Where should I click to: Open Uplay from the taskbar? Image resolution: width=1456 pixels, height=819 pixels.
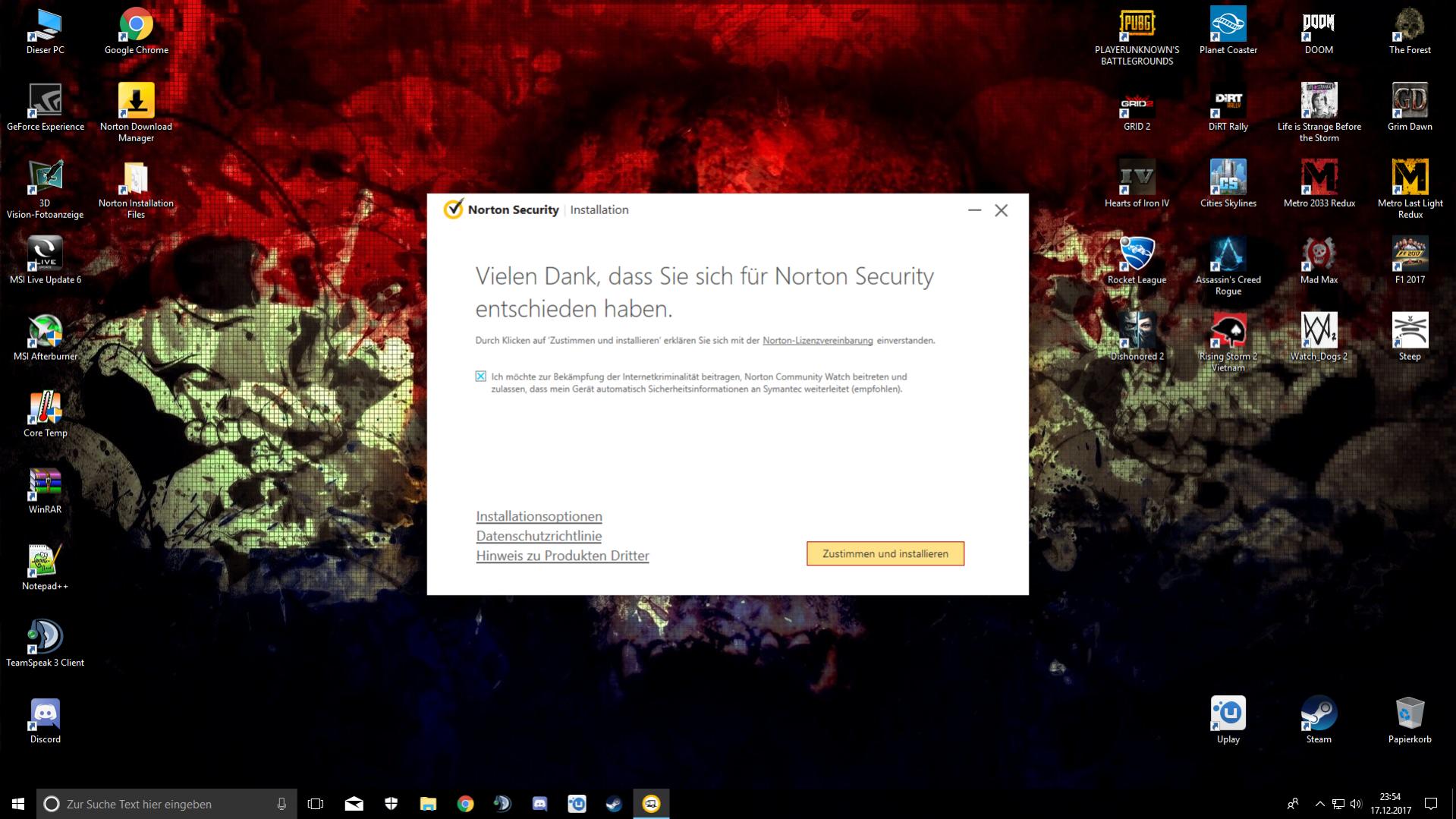point(577,804)
